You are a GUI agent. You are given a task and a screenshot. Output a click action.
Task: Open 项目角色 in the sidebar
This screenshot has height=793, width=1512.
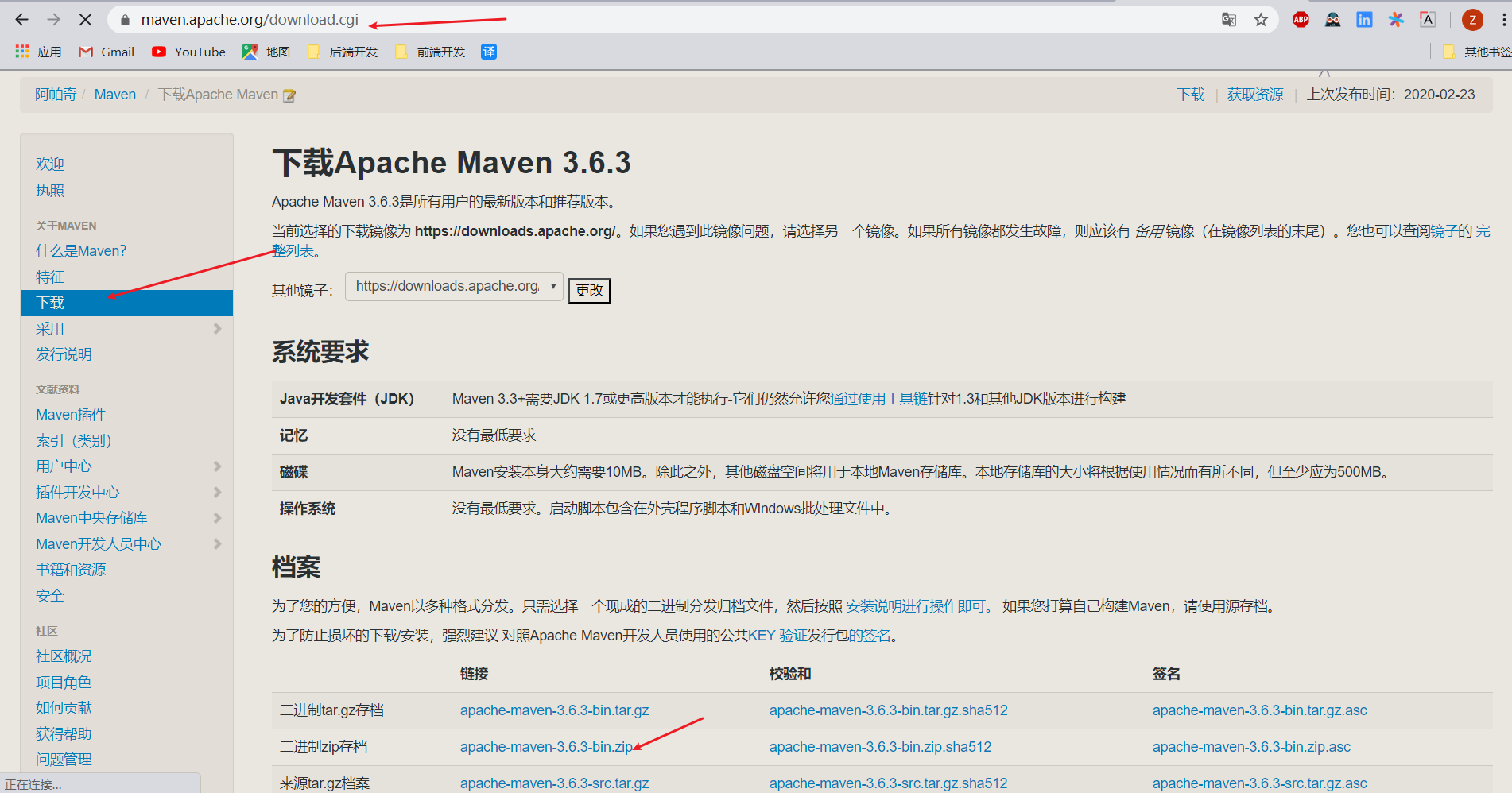pos(64,682)
